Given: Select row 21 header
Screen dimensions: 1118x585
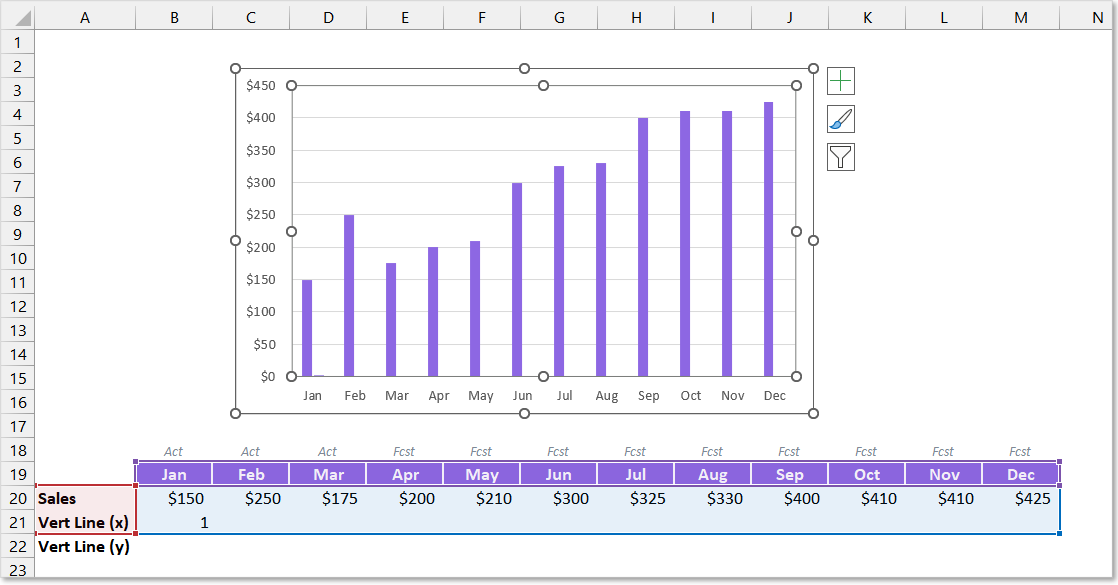Looking at the screenshot, I should coord(18,522).
